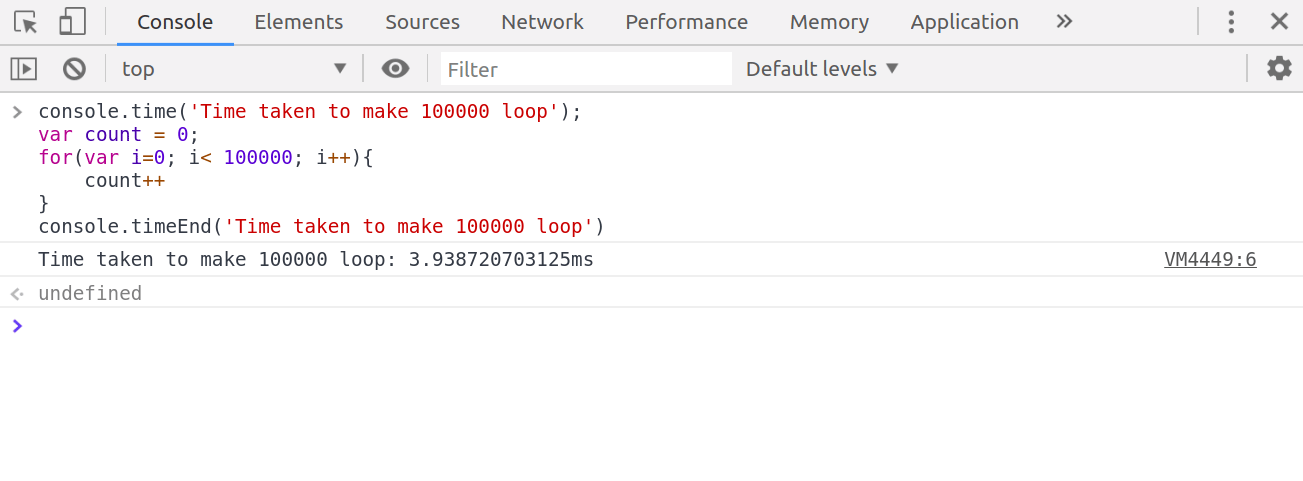Open the Network tab
The height and width of the screenshot is (481, 1303).
click(542, 22)
